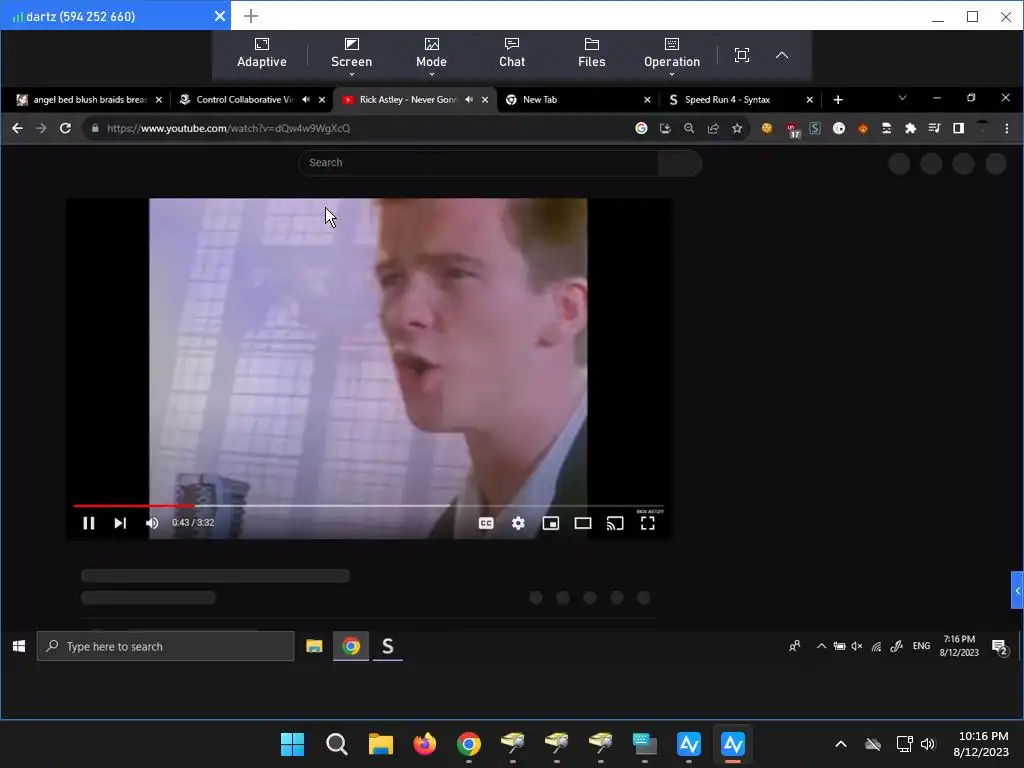Open the Syntax S app on remote taskbar
This screenshot has width=1024, height=768.
(x=387, y=646)
